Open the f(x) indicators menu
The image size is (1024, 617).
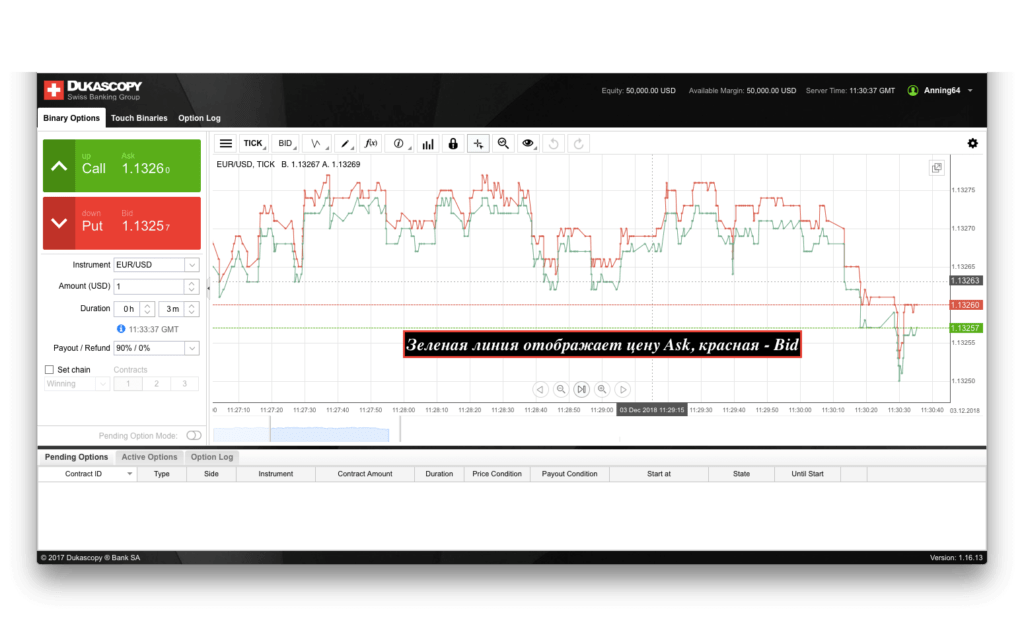pyautogui.click(x=371, y=144)
